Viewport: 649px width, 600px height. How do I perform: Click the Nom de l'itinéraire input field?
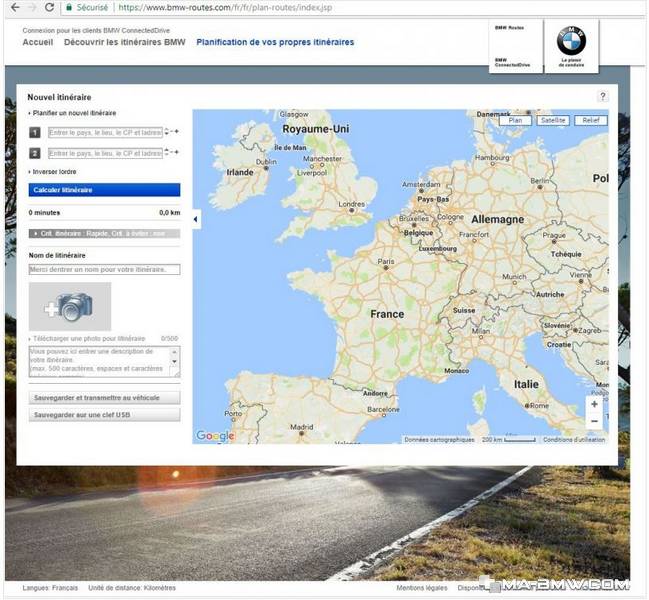[104, 270]
